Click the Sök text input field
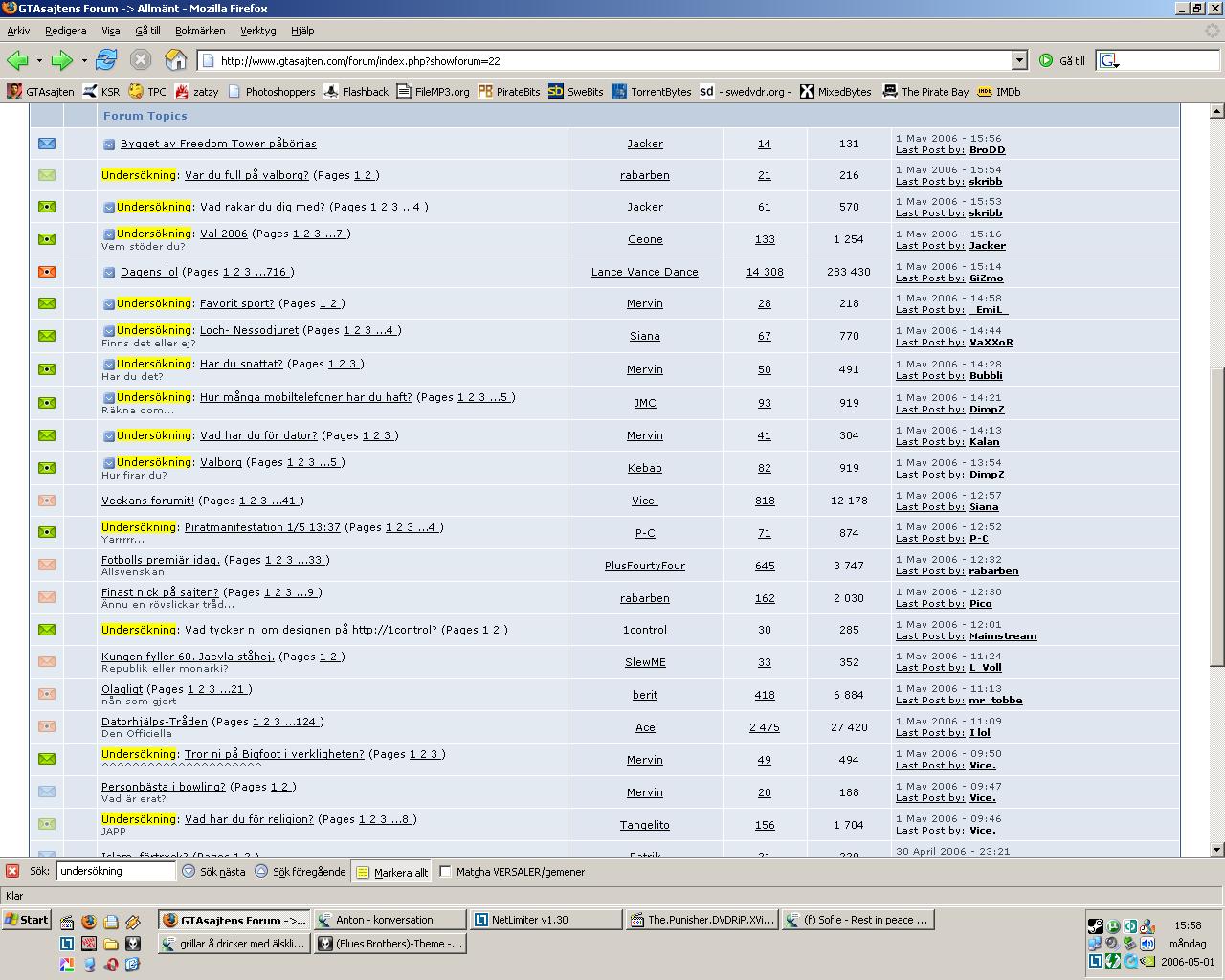This screenshot has width=1225, height=980. tap(115, 872)
